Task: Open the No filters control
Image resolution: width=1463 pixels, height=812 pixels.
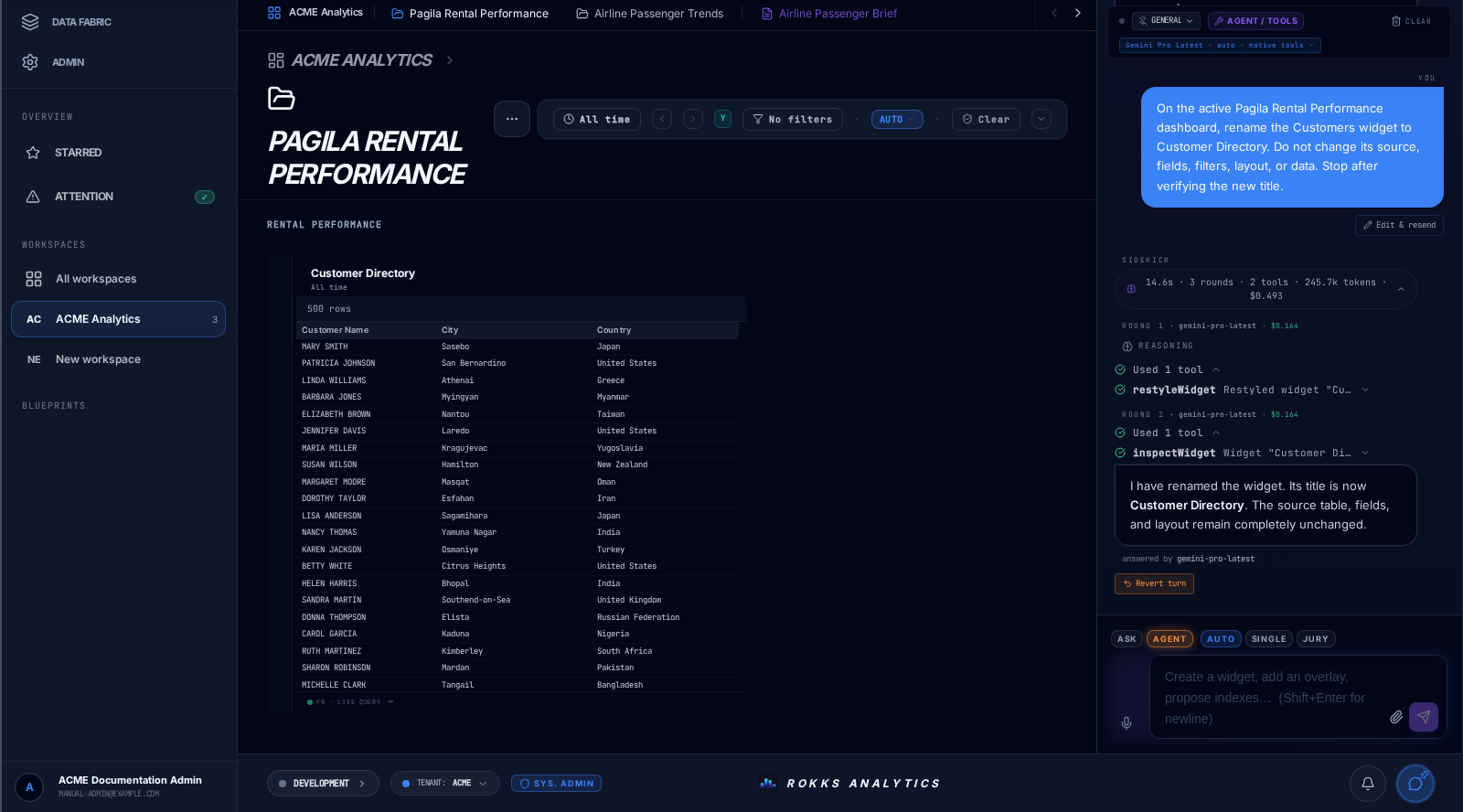Action: click(x=793, y=120)
